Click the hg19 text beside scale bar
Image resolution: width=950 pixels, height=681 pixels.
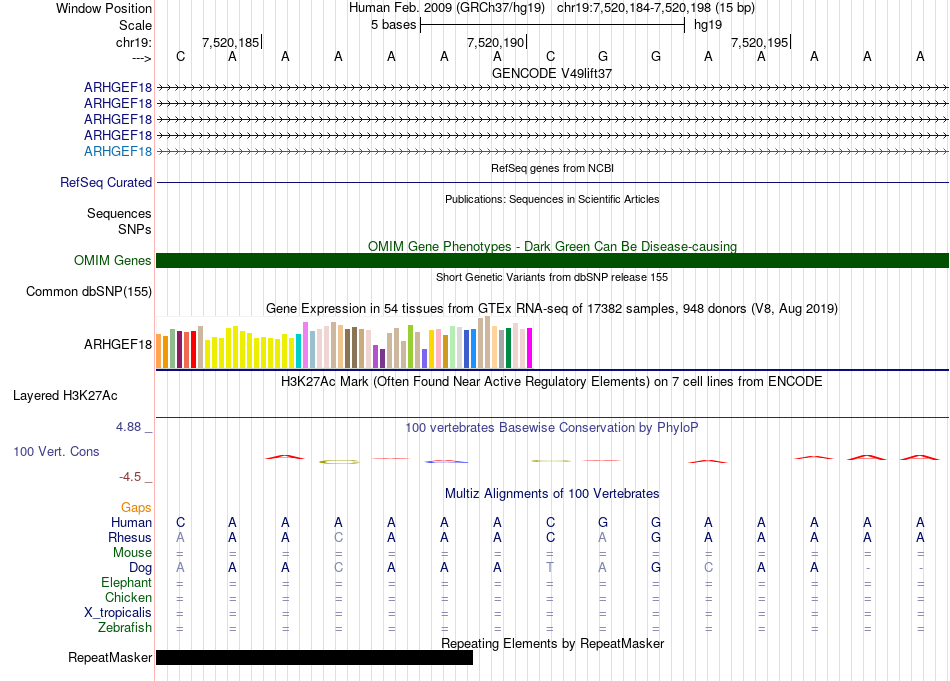pyautogui.click(x=708, y=25)
